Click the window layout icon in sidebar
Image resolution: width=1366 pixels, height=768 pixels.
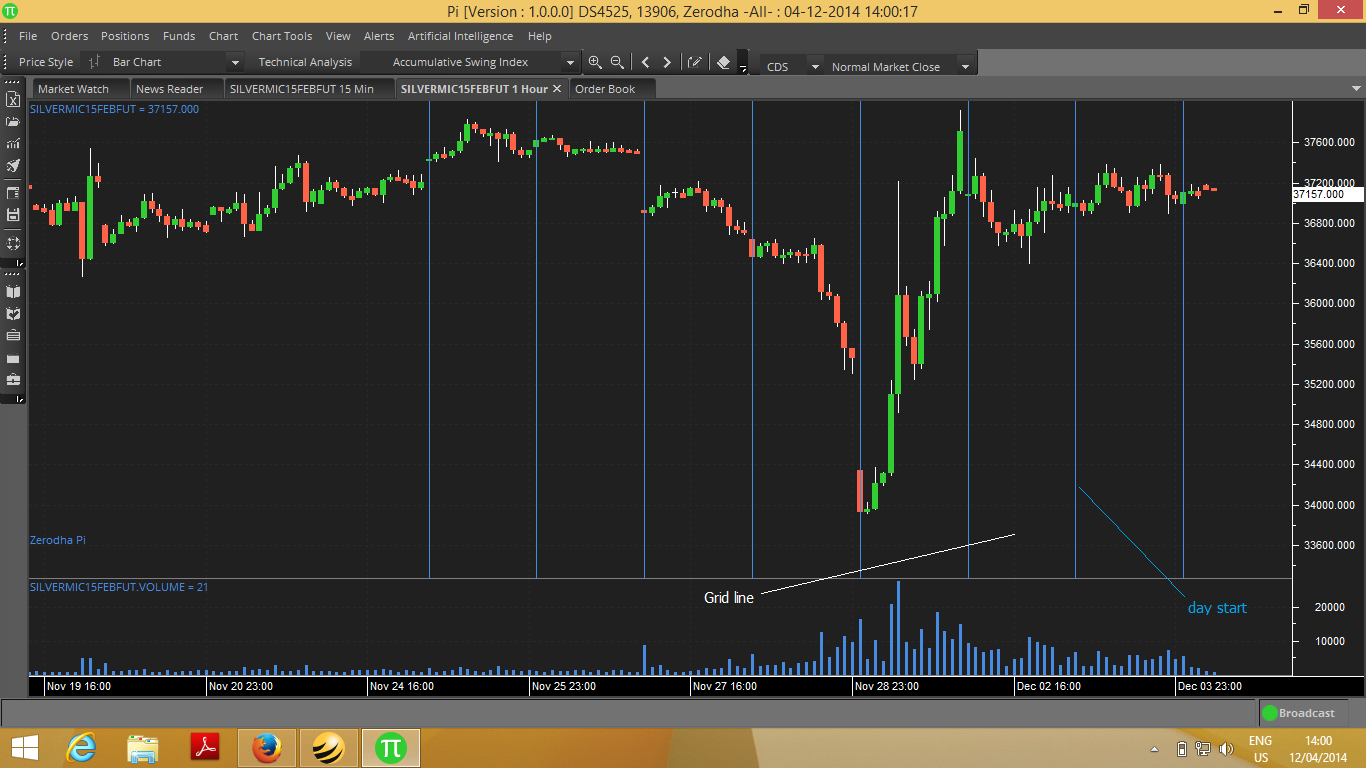click(13, 193)
